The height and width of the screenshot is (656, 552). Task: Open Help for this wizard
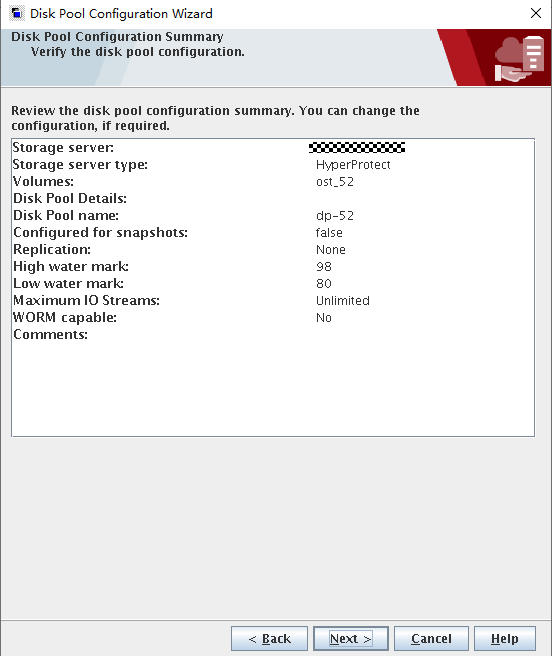pyautogui.click(x=505, y=638)
